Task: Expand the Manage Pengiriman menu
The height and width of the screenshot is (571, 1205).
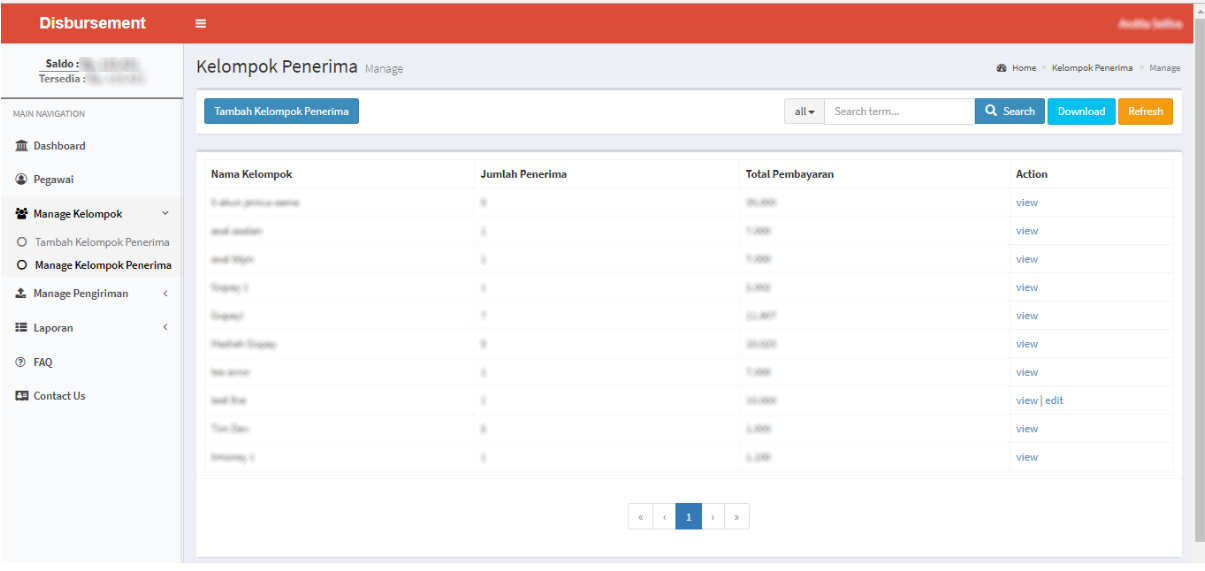Action: point(91,294)
